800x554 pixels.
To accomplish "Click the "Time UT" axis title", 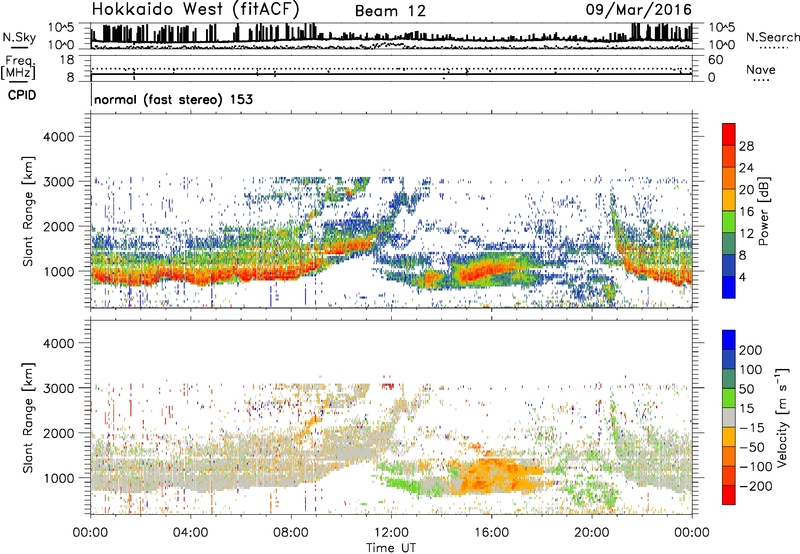I will tap(391, 548).
